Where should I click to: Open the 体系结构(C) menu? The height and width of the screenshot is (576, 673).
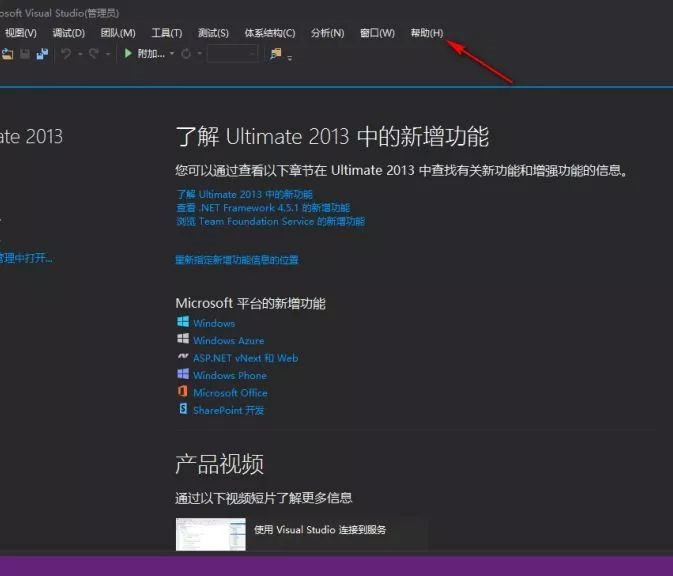point(270,33)
